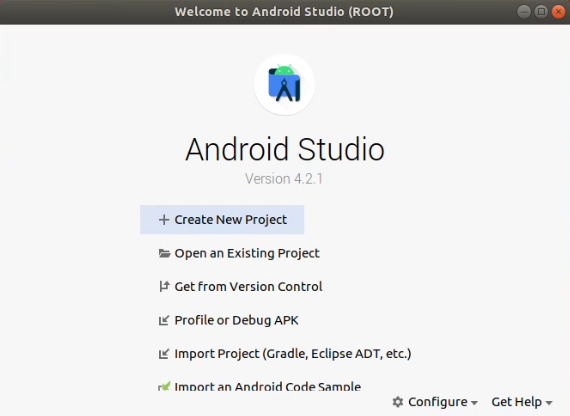Image resolution: width=570 pixels, height=416 pixels.
Task: Expand the Get Help dropdown arrow
Action: [x=549, y=403]
